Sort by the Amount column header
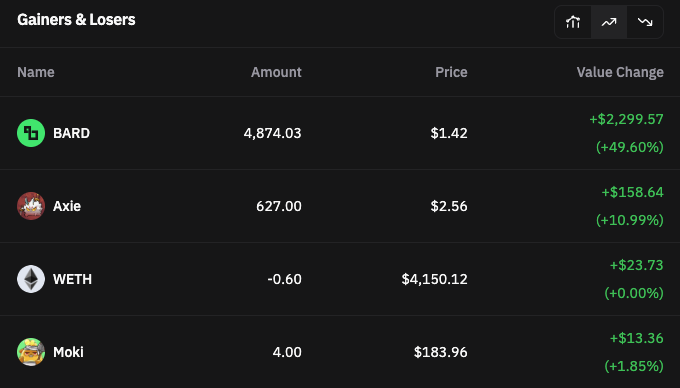Image resolution: width=680 pixels, height=388 pixels. pyautogui.click(x=276, y=72)
